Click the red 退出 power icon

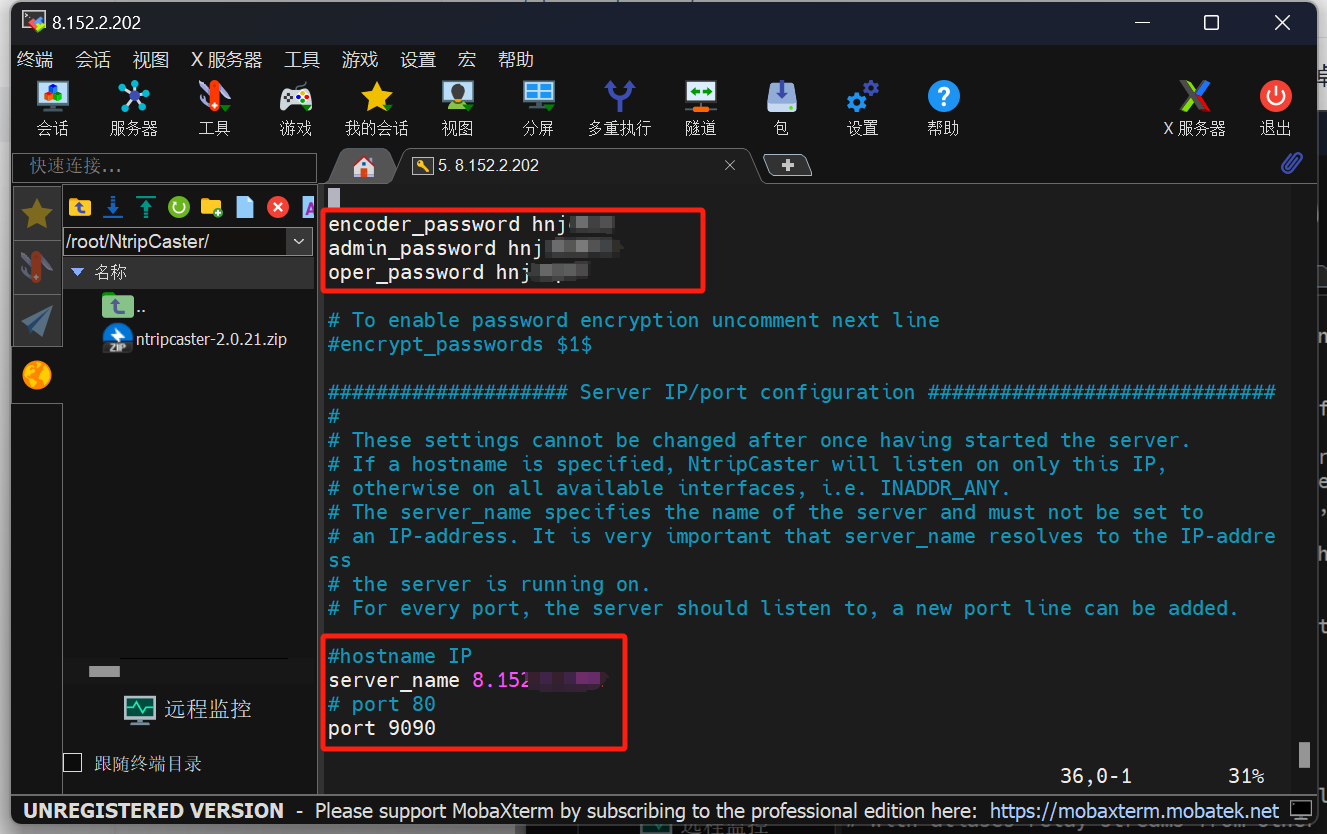[x=1275, y=108]
